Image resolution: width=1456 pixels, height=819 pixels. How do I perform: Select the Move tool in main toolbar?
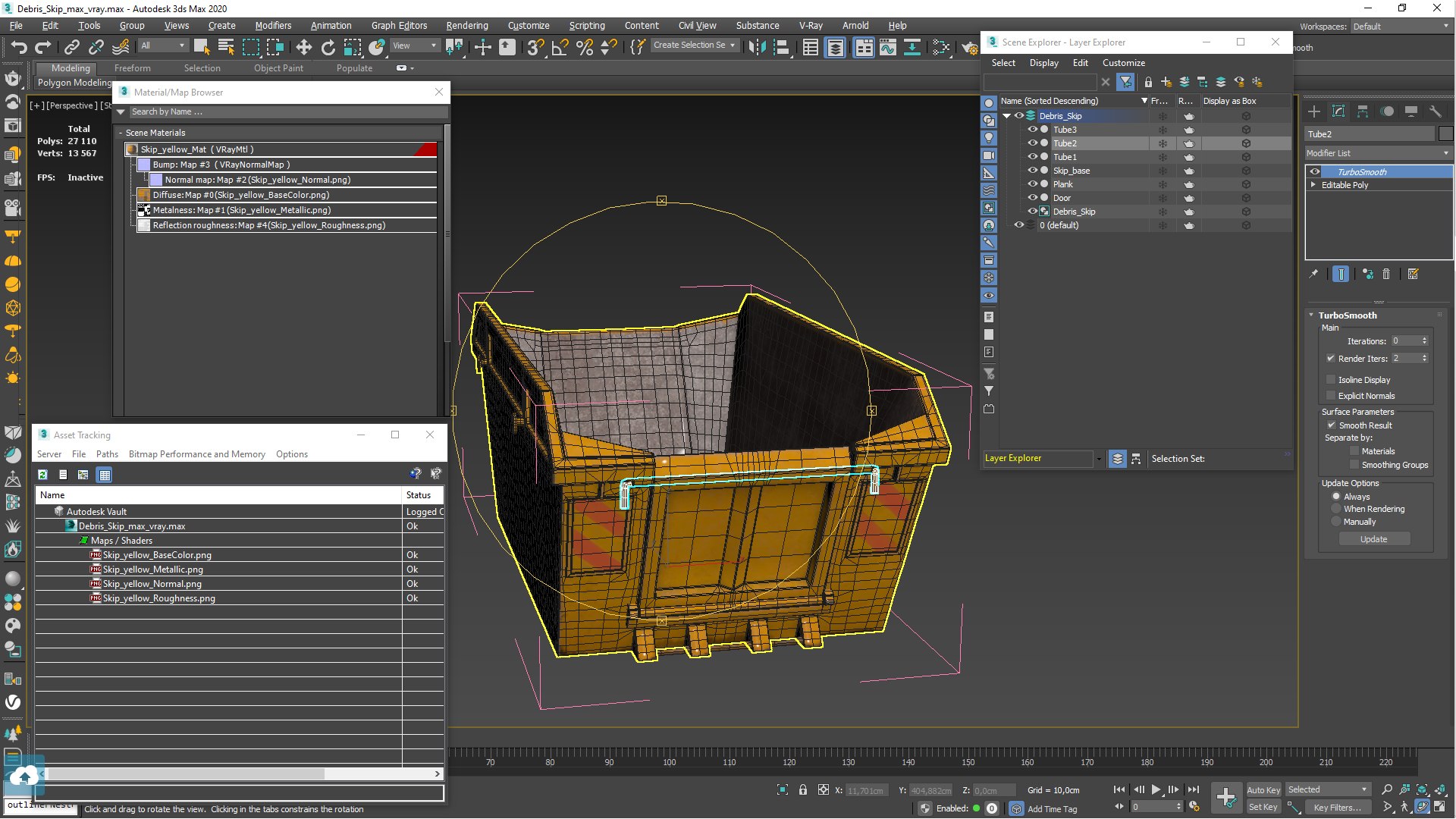coord(303,47)
